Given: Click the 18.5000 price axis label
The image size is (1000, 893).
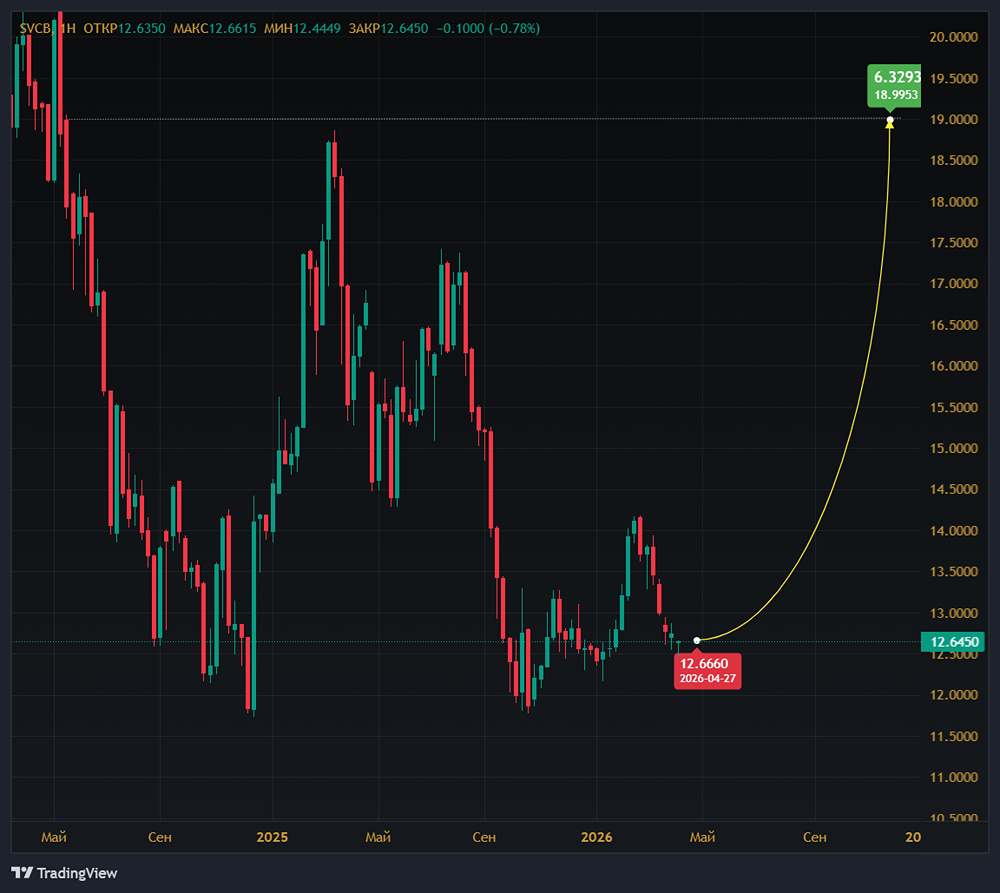Looking at the screenshot, I should coord(953,160).
